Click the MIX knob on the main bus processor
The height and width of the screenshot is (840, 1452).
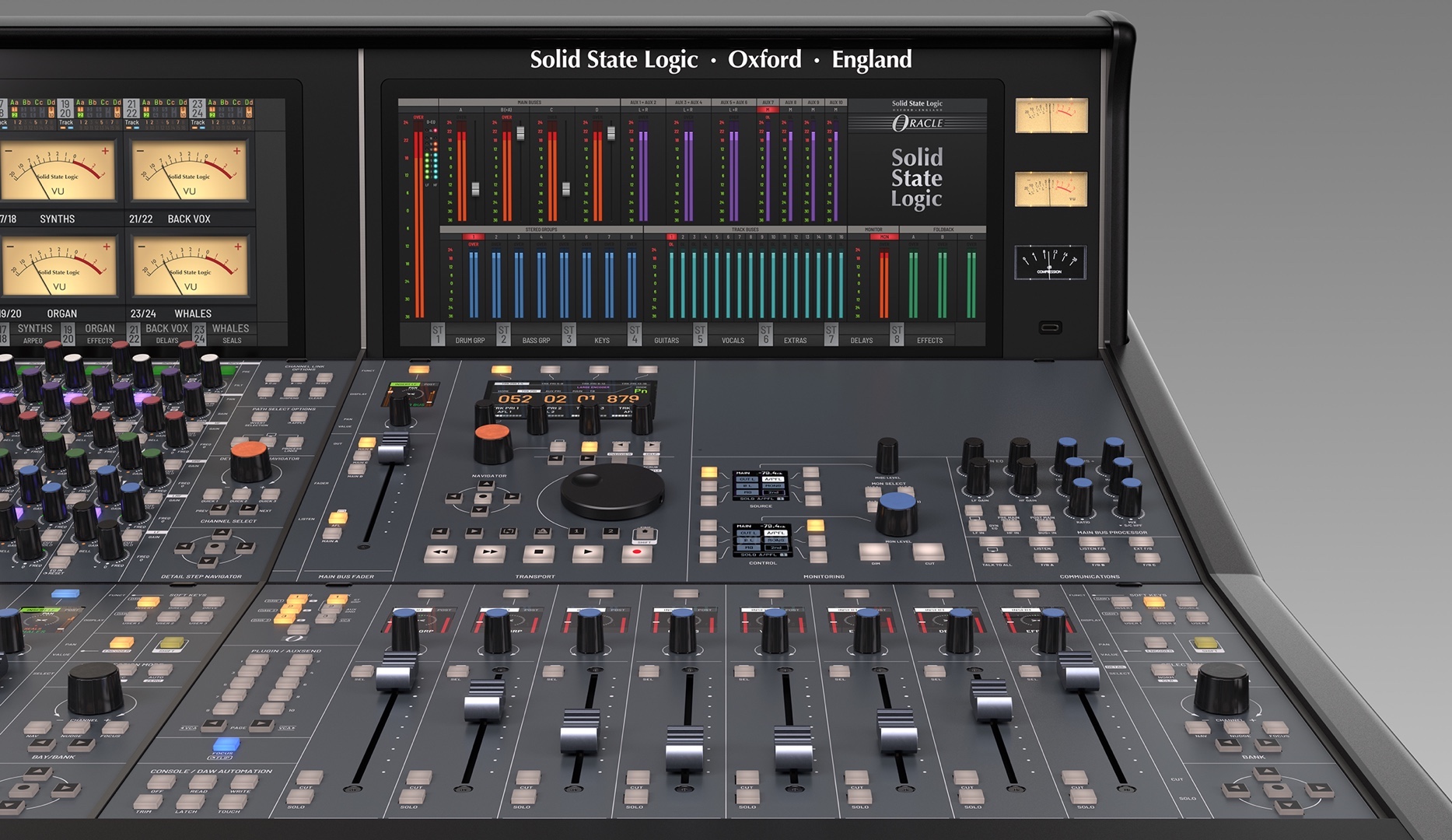pyautogui.click(x=1129, y=496)
